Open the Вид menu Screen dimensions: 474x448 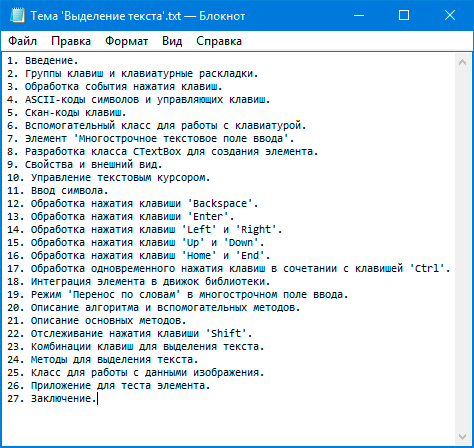click(172, 41)
